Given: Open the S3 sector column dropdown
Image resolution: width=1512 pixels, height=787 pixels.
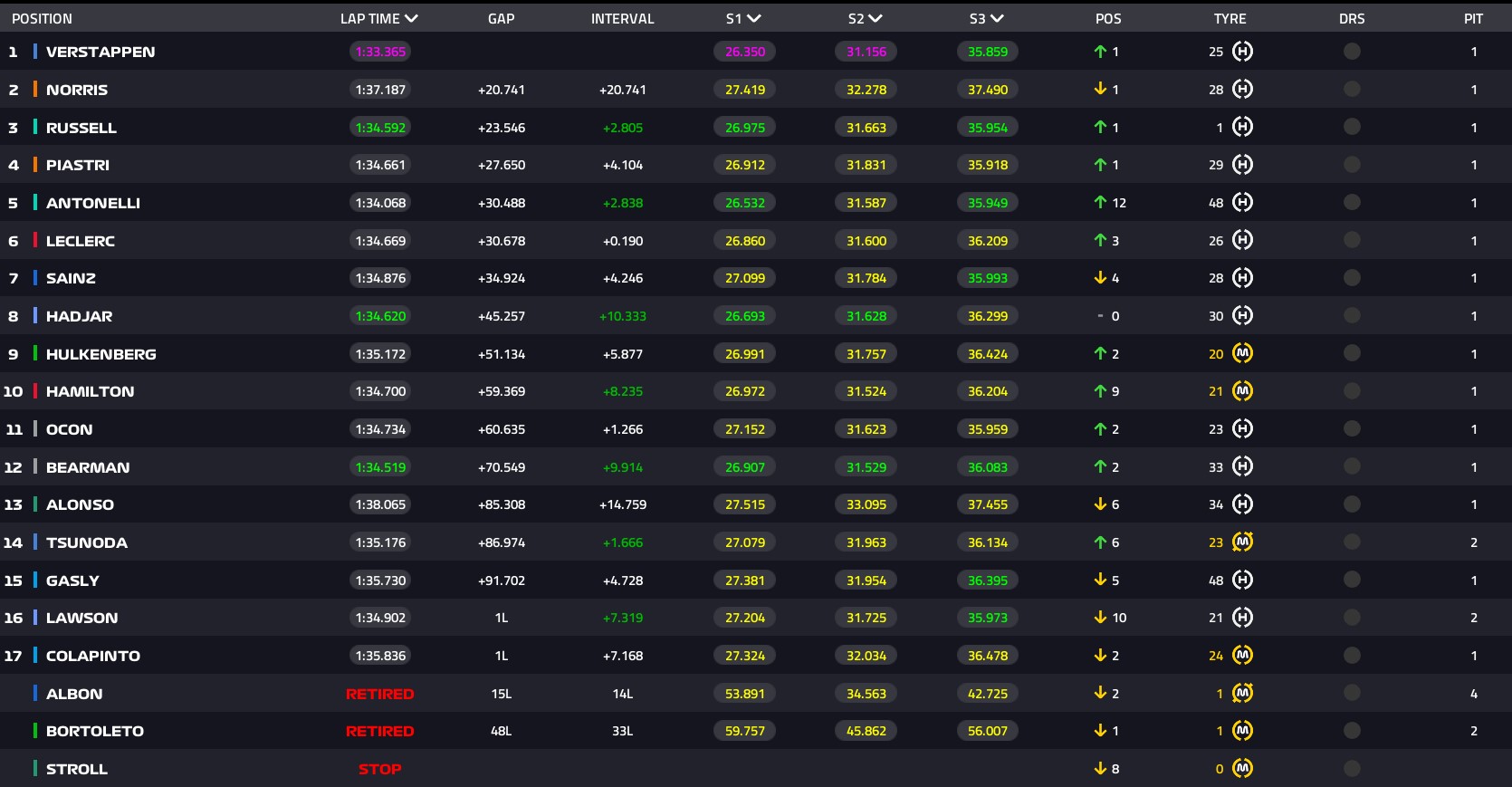Looking at the screenshot, I should pos(997,19).
